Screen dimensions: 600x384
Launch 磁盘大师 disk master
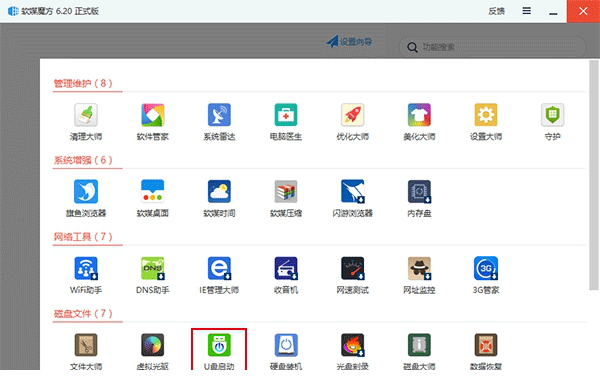(419, 351)
